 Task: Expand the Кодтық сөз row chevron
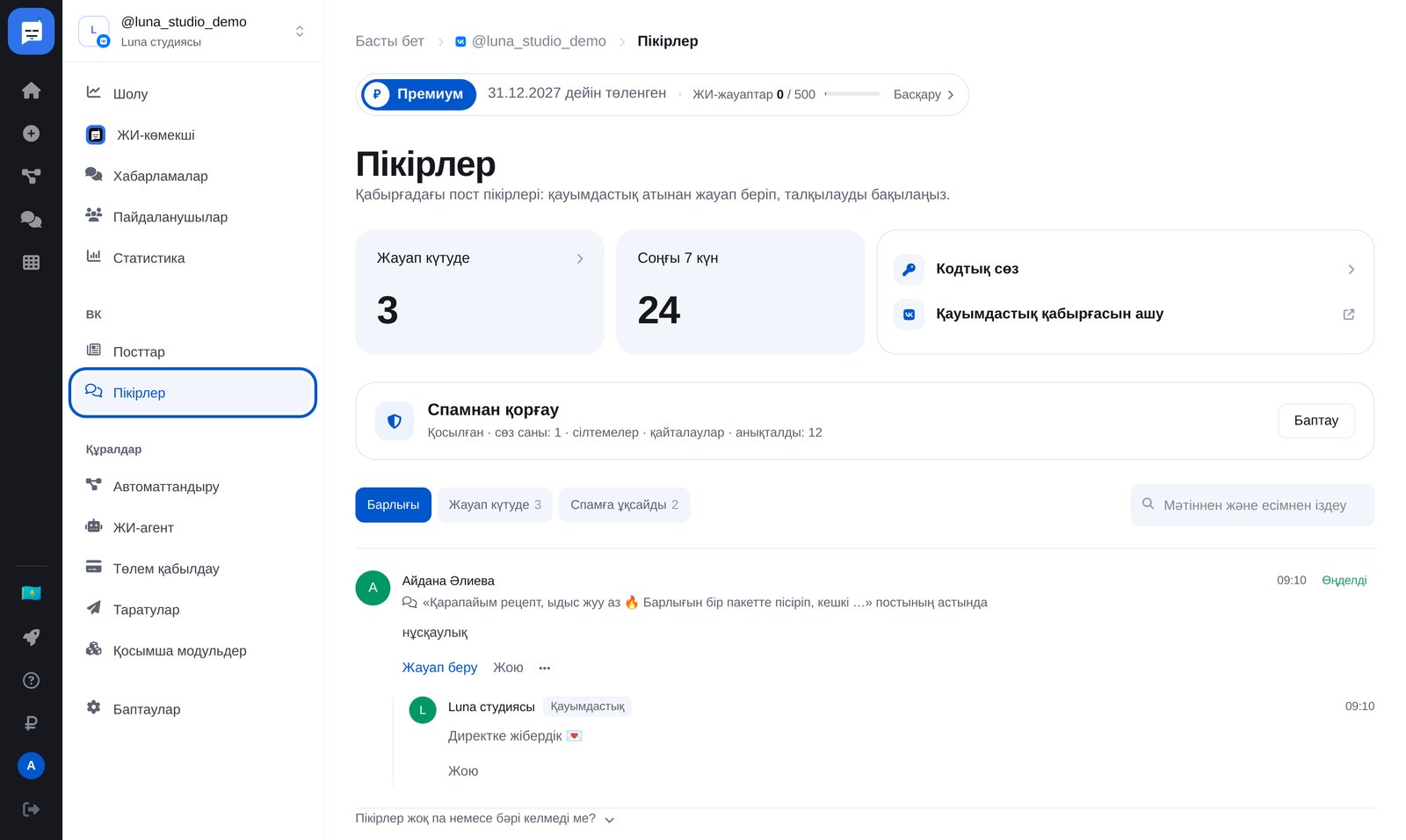click(1351, 270)
